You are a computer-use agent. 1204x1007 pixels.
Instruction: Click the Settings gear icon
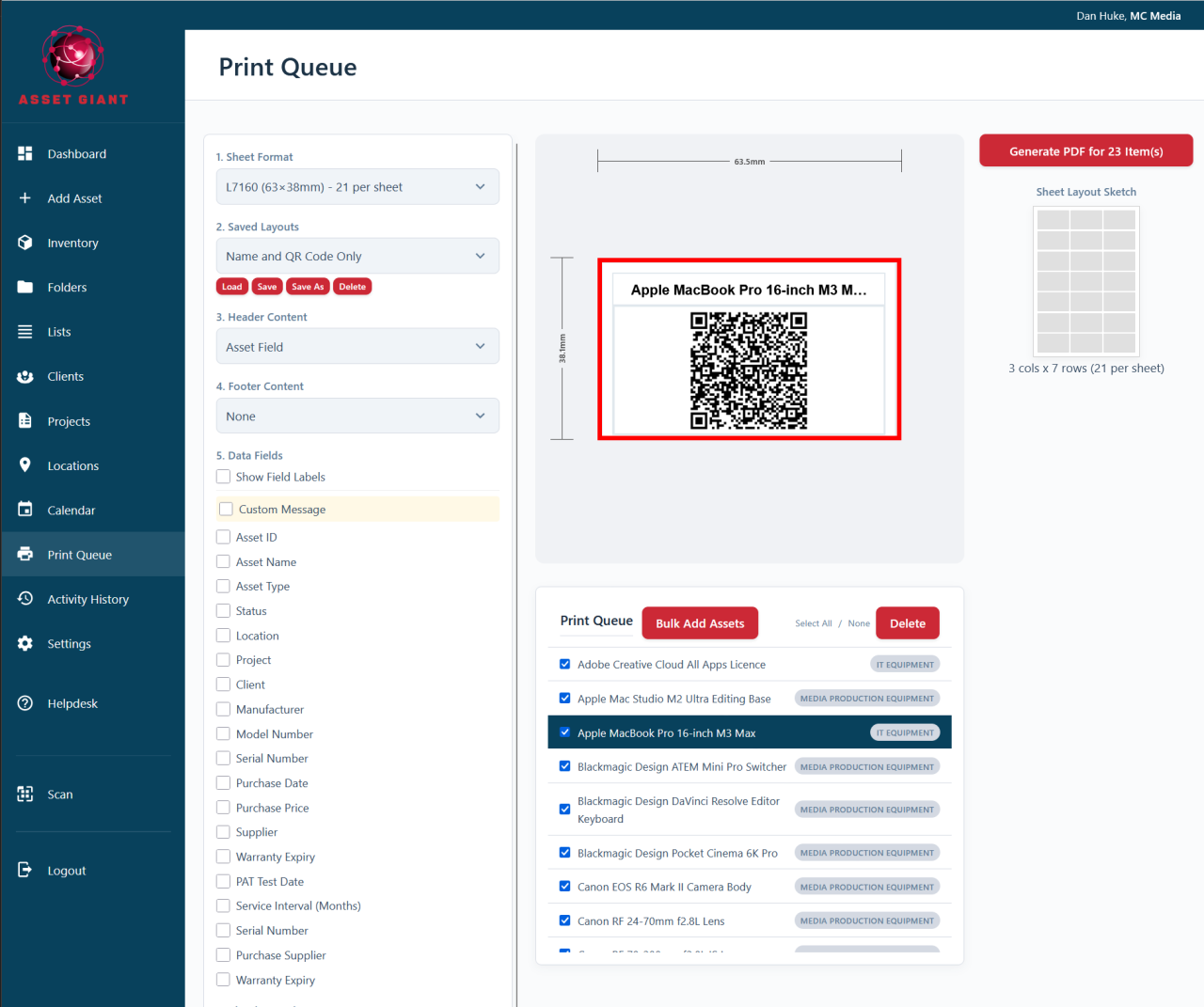tap(25, 644)
